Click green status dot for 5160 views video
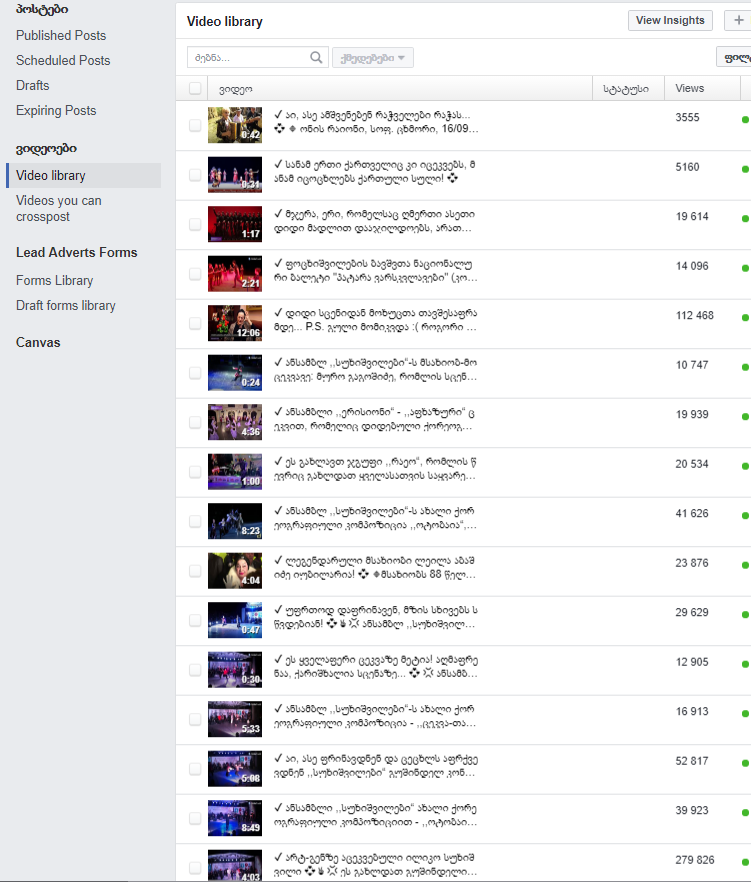751x882 pixels. click(745, 169)
